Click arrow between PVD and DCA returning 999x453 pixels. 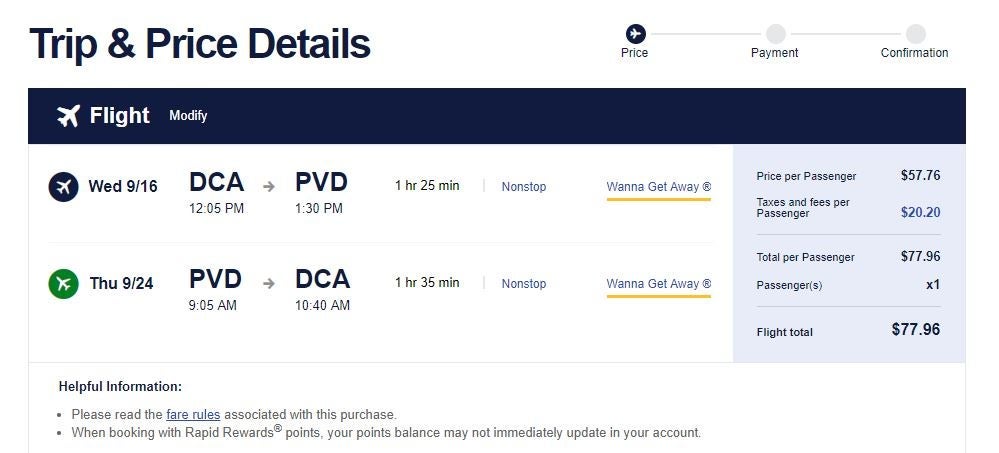point(269,283)
